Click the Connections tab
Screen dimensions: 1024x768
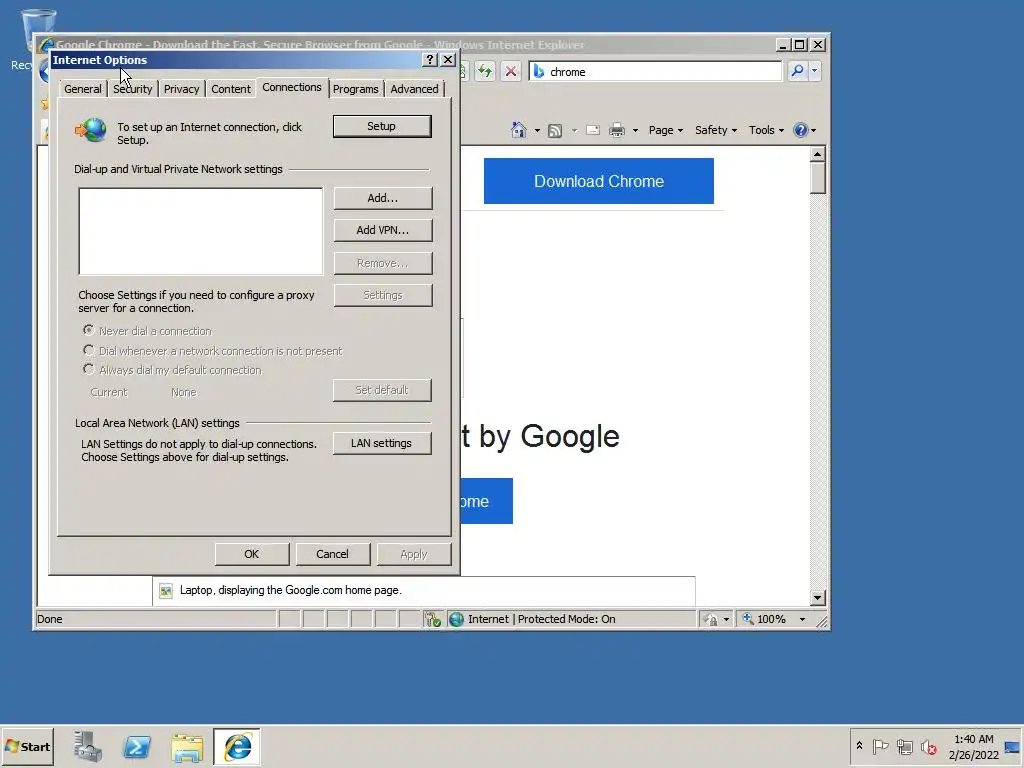(292, 88)
